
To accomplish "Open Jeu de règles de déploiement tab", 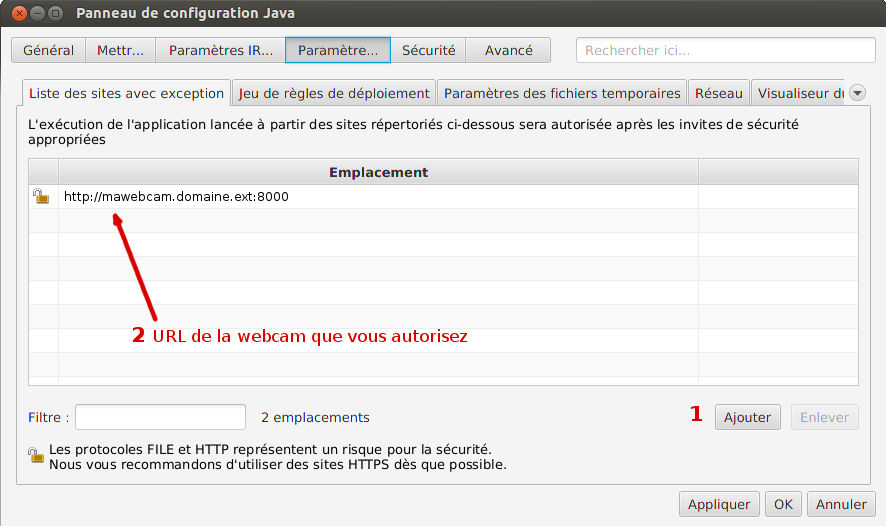I will (x=334, y=93).
